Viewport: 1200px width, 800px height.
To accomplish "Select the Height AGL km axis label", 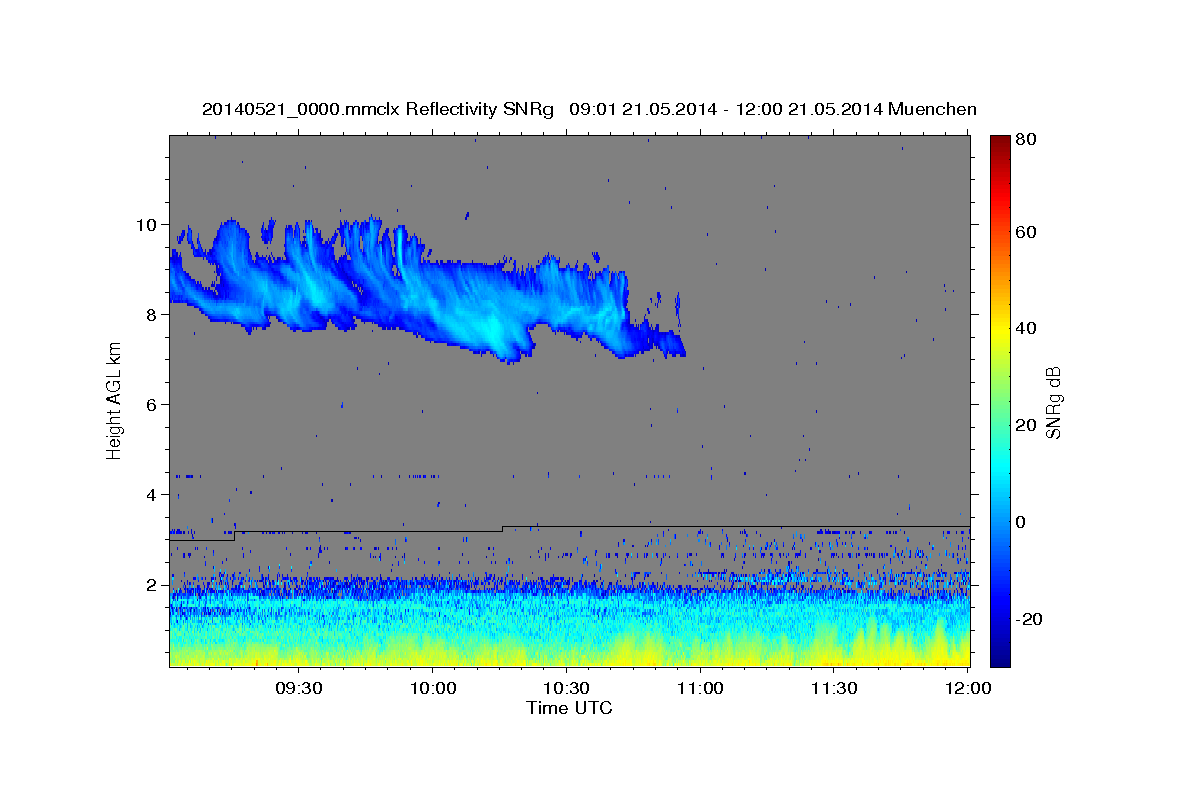I will (x=114, y=399).
